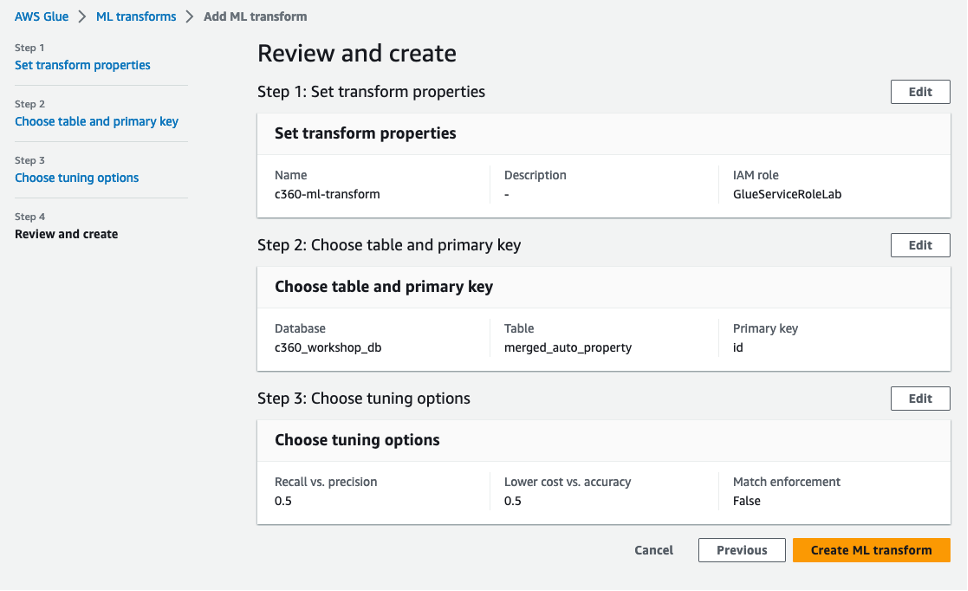Click the Add ML transform breadcrumb text
968x591 pixels.
[x=255, y=17]
